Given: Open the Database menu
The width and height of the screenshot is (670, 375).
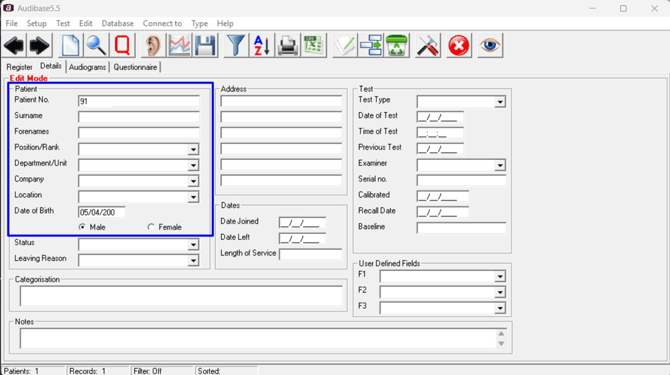Looking at the screenshot, I should click(118, 23).
